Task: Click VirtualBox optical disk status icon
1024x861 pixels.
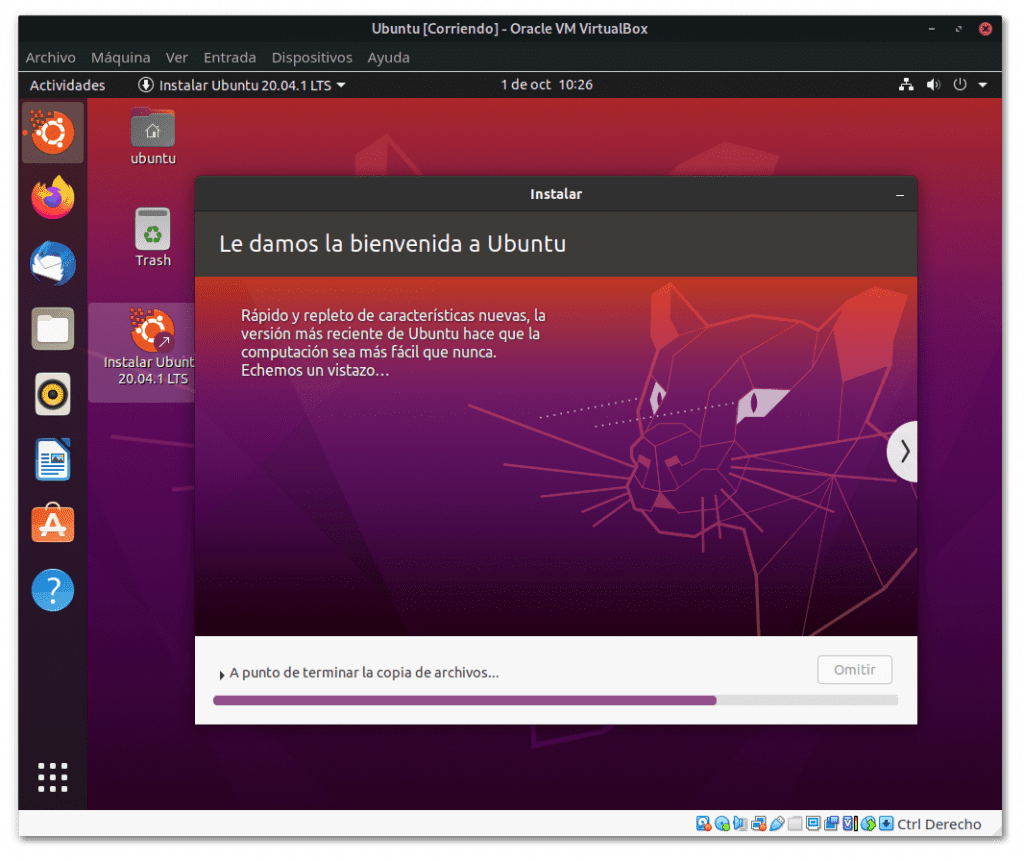Action: click(722, 824)
